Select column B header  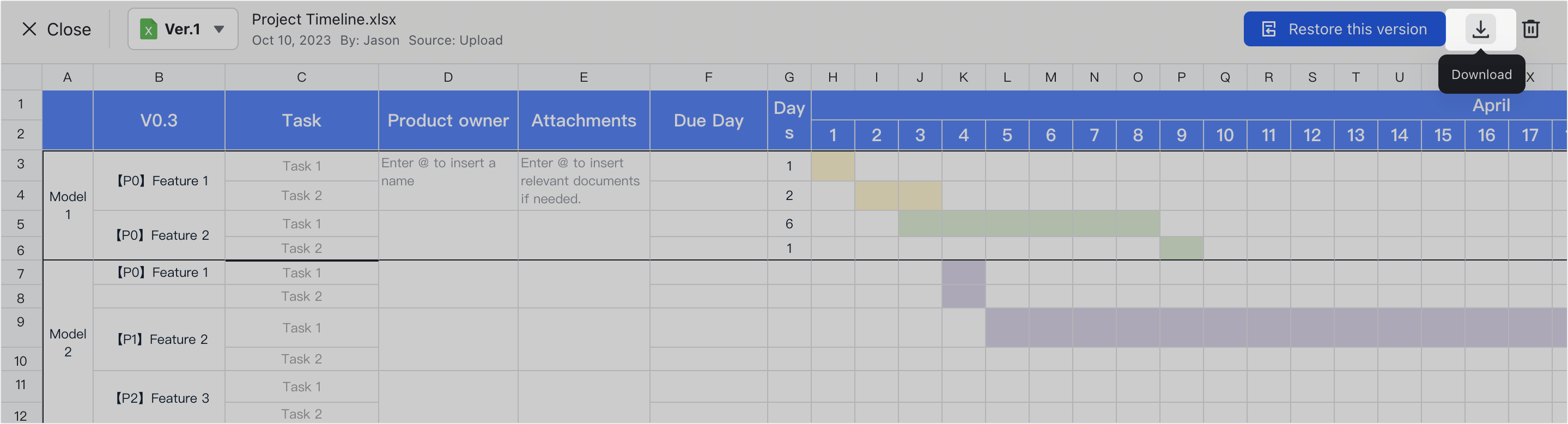(159, 77)
